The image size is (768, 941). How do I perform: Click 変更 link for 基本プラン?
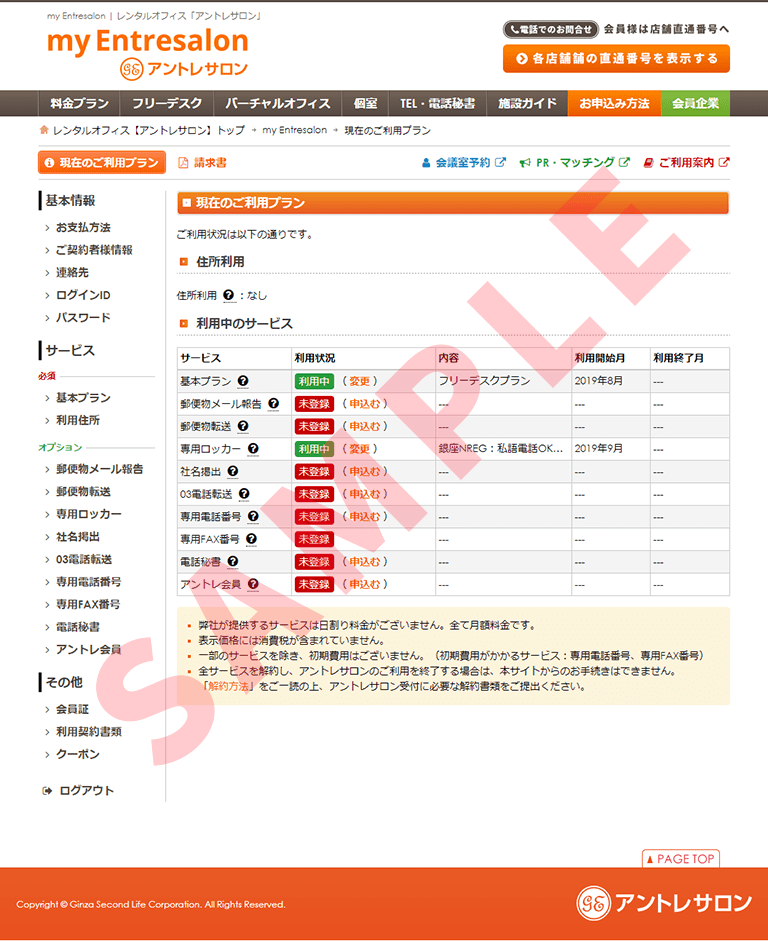(x=358, y=381)
